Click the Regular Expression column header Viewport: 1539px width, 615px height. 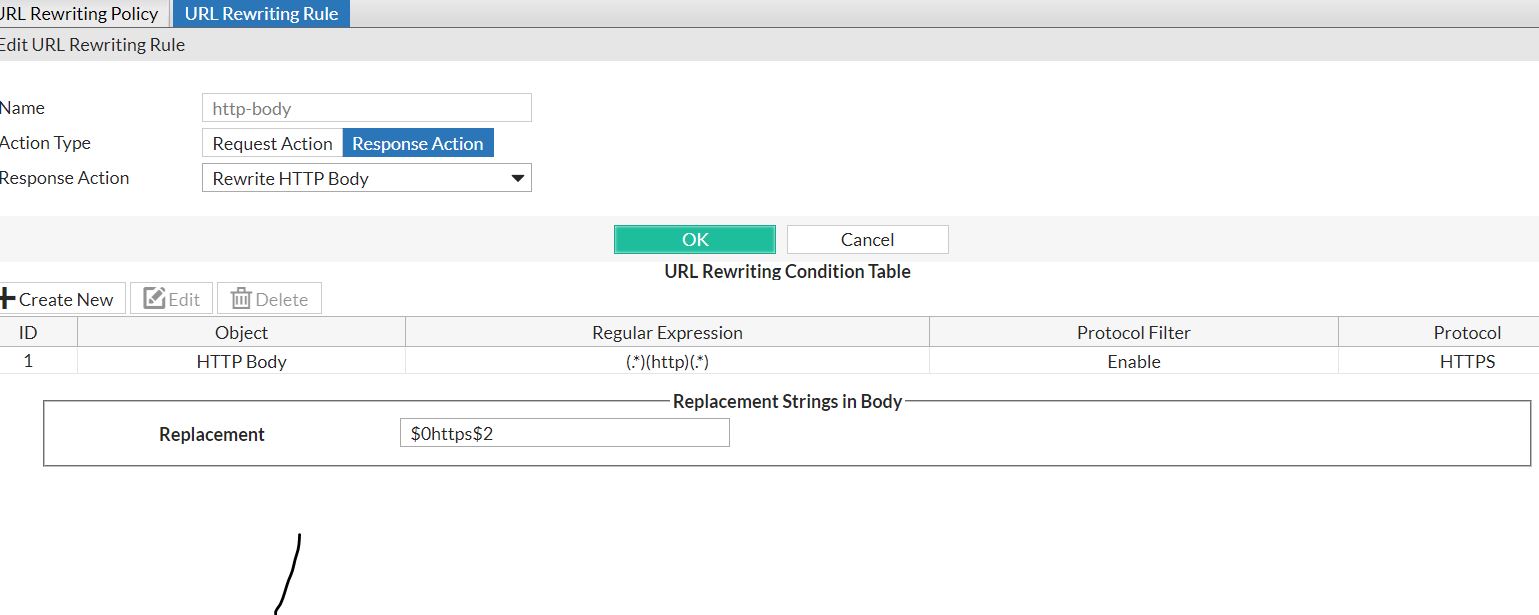[x=667, y=332]
